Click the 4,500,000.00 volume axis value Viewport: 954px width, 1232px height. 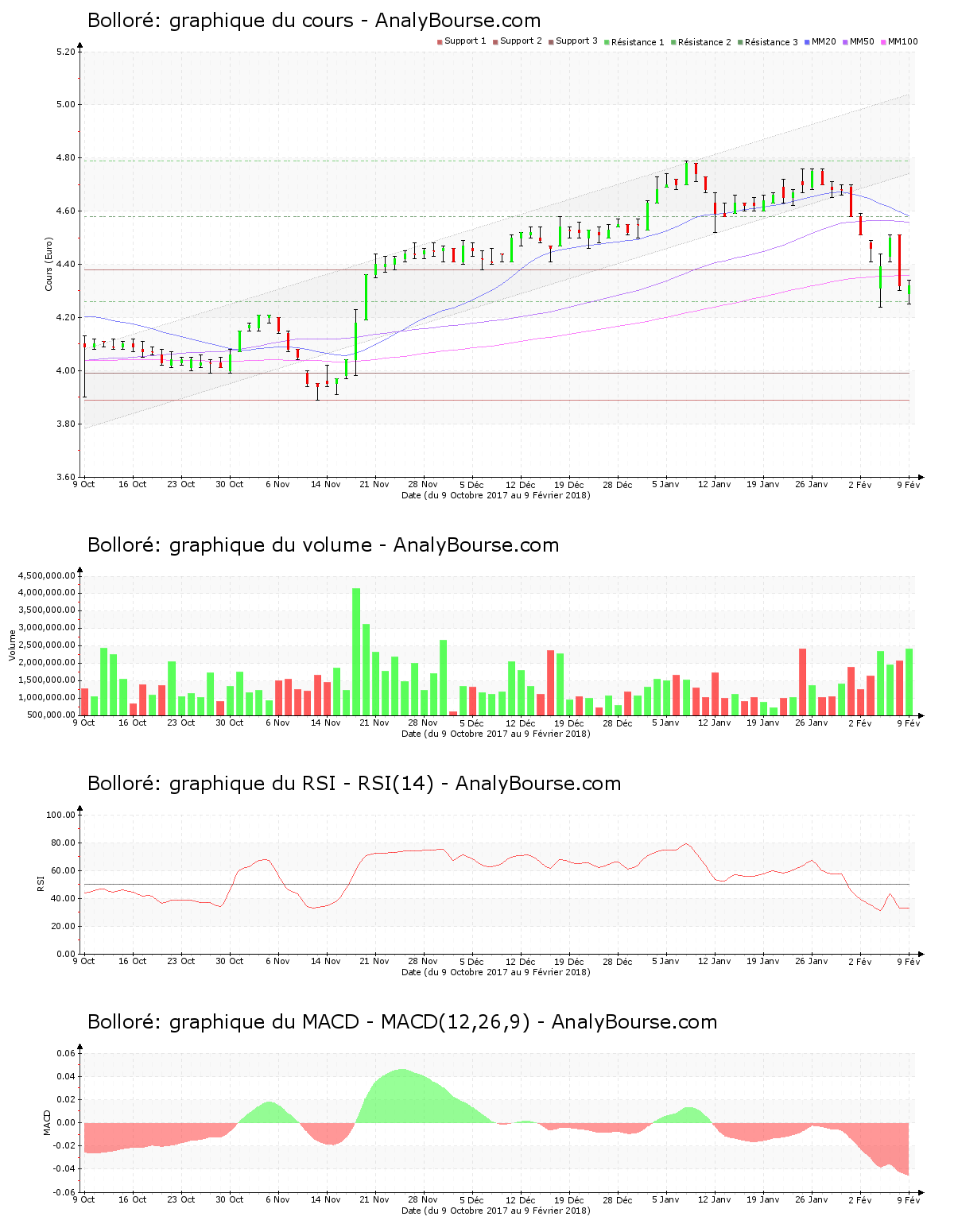click(x=46, y=575)
